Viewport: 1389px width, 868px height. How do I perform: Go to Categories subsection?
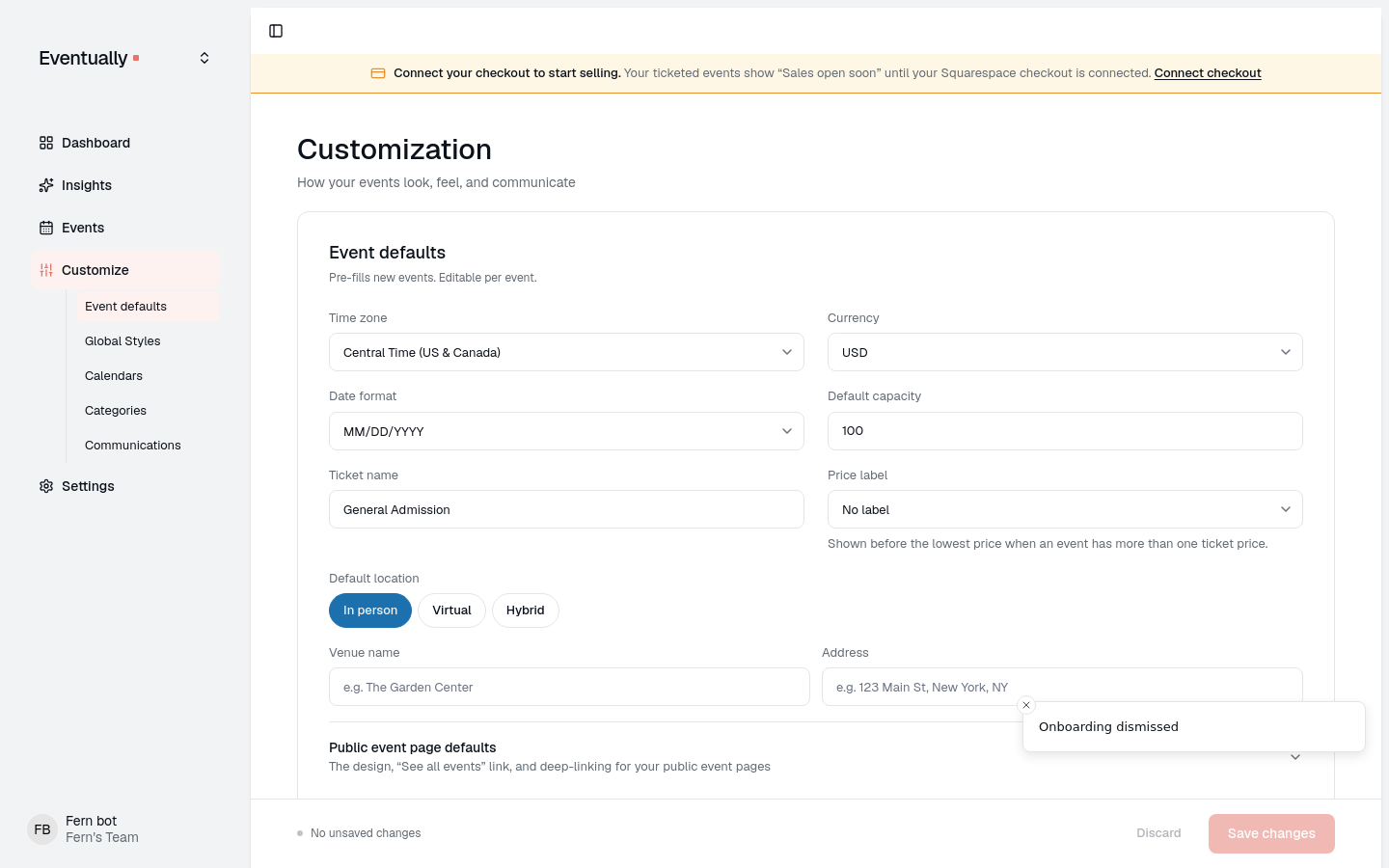[x=148, y=411]
